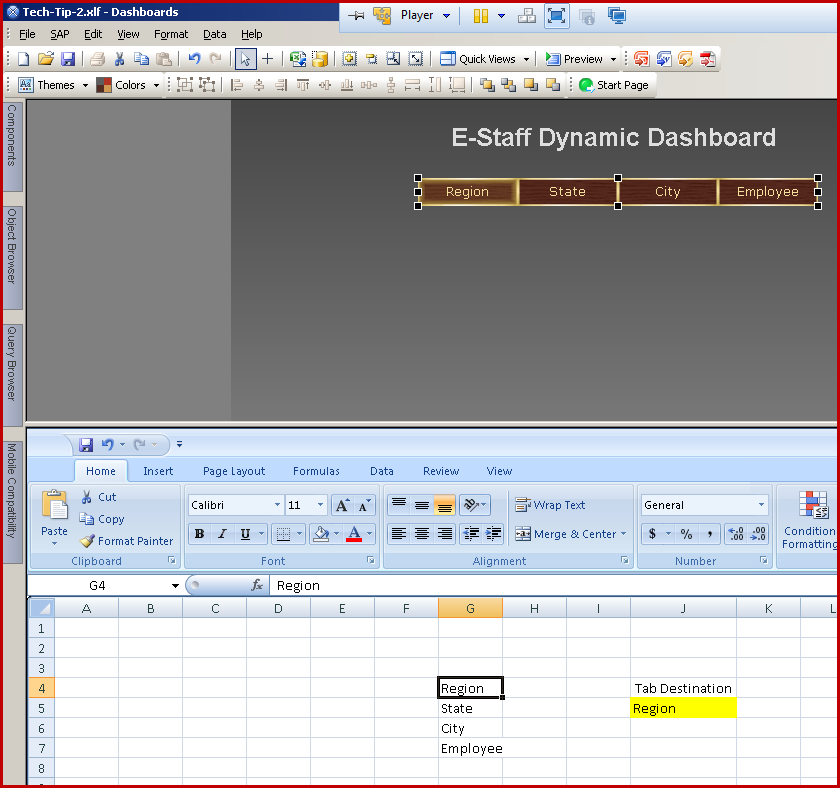Click the Excel quick access Save icon

86,445
